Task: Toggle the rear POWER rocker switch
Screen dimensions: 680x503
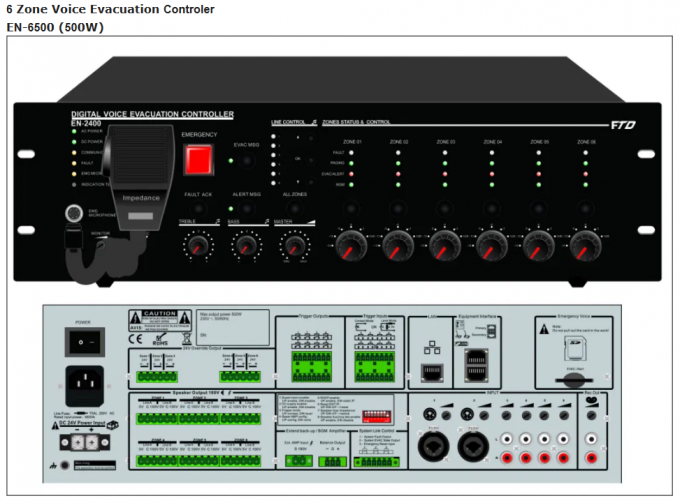Action: pyautogui.click(x=86, y=343)
